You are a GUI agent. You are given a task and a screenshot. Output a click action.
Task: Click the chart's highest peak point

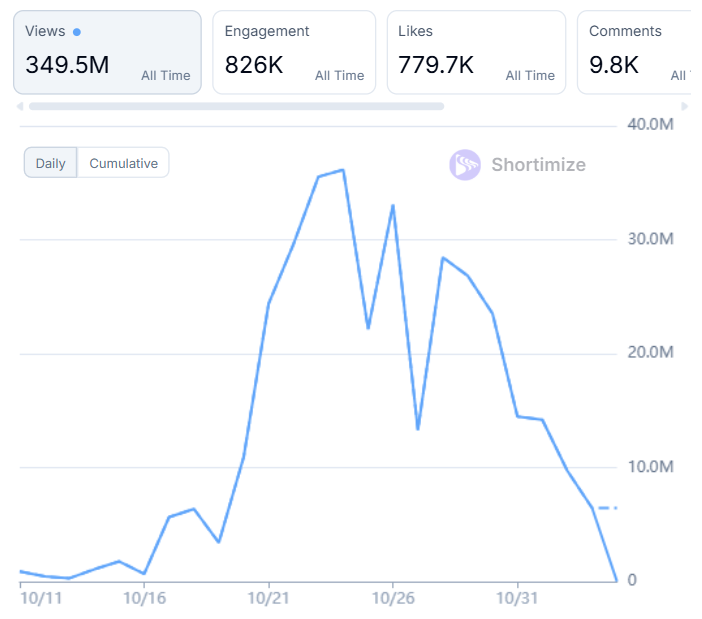point(343,170)
